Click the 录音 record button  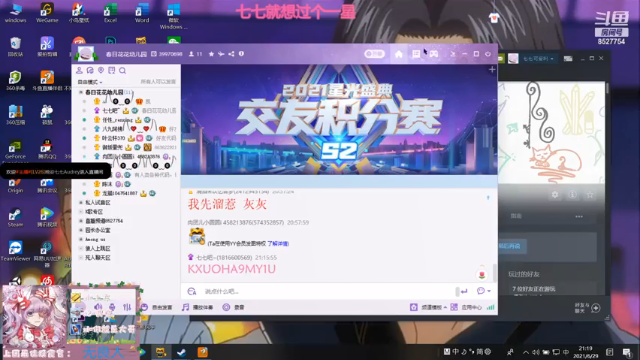[x=233, y=307]
